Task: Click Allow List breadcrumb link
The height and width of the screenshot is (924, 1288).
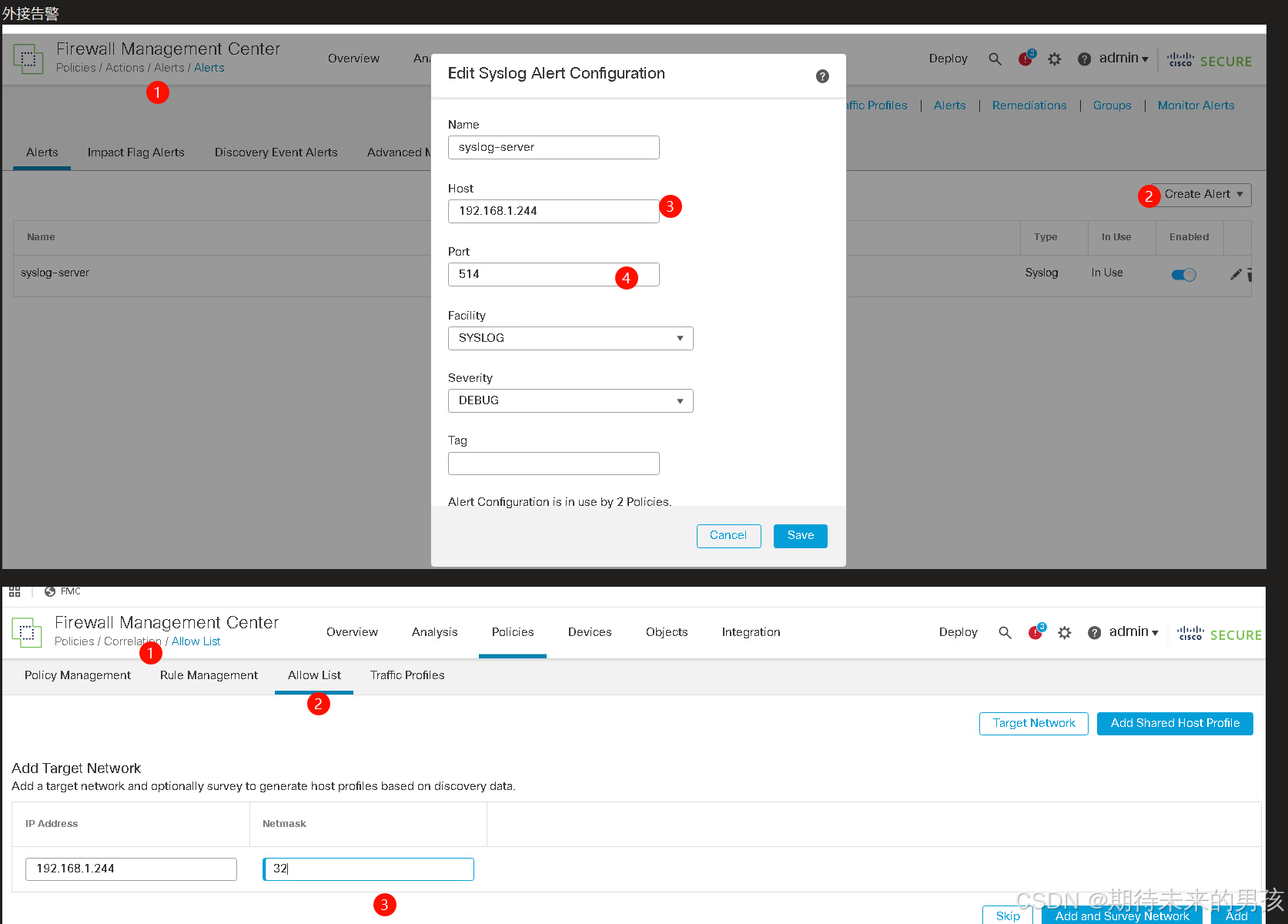Action: (x=196, y=641)
